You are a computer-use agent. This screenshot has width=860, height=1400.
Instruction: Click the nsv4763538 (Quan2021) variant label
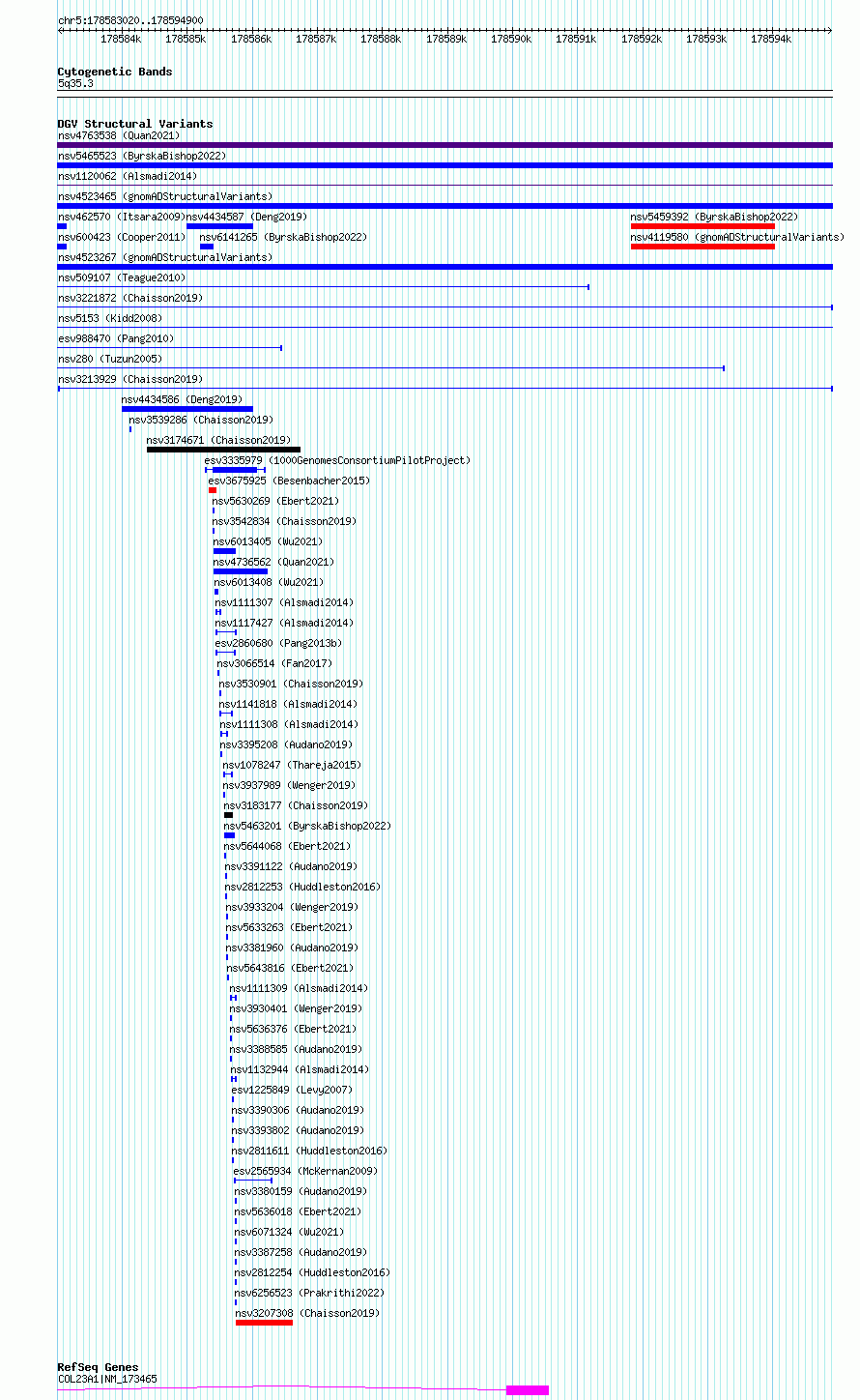(119, 135)
